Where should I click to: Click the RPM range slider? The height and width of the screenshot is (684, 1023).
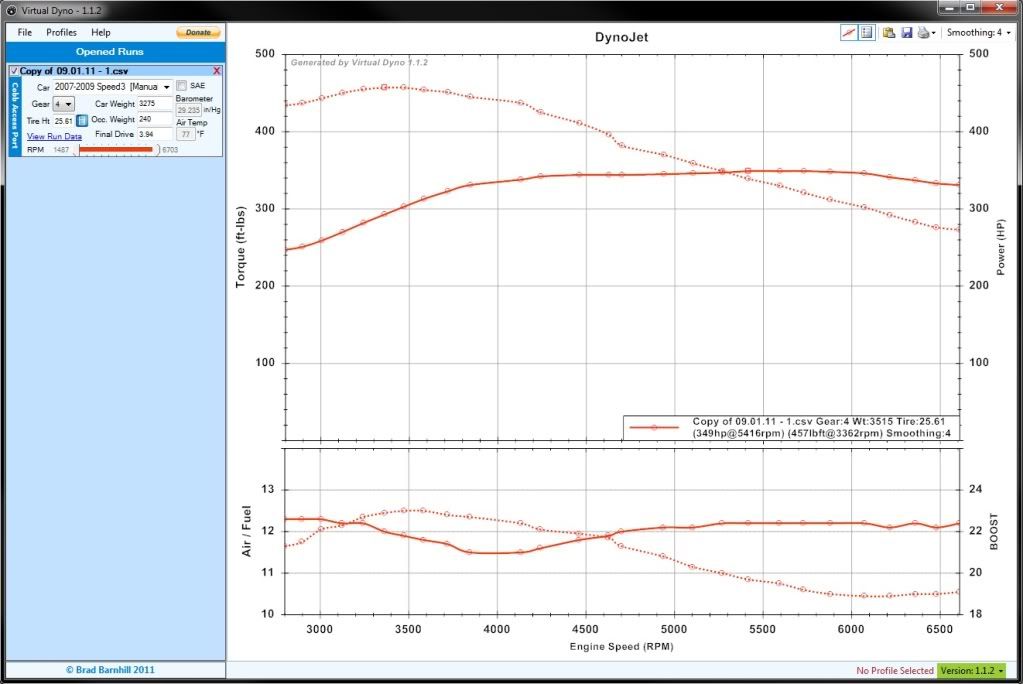(117, 149)
